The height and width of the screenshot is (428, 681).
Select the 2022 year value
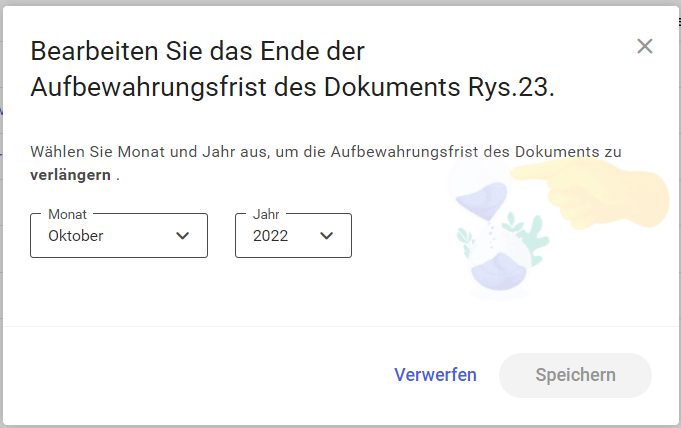pos(270,236)
